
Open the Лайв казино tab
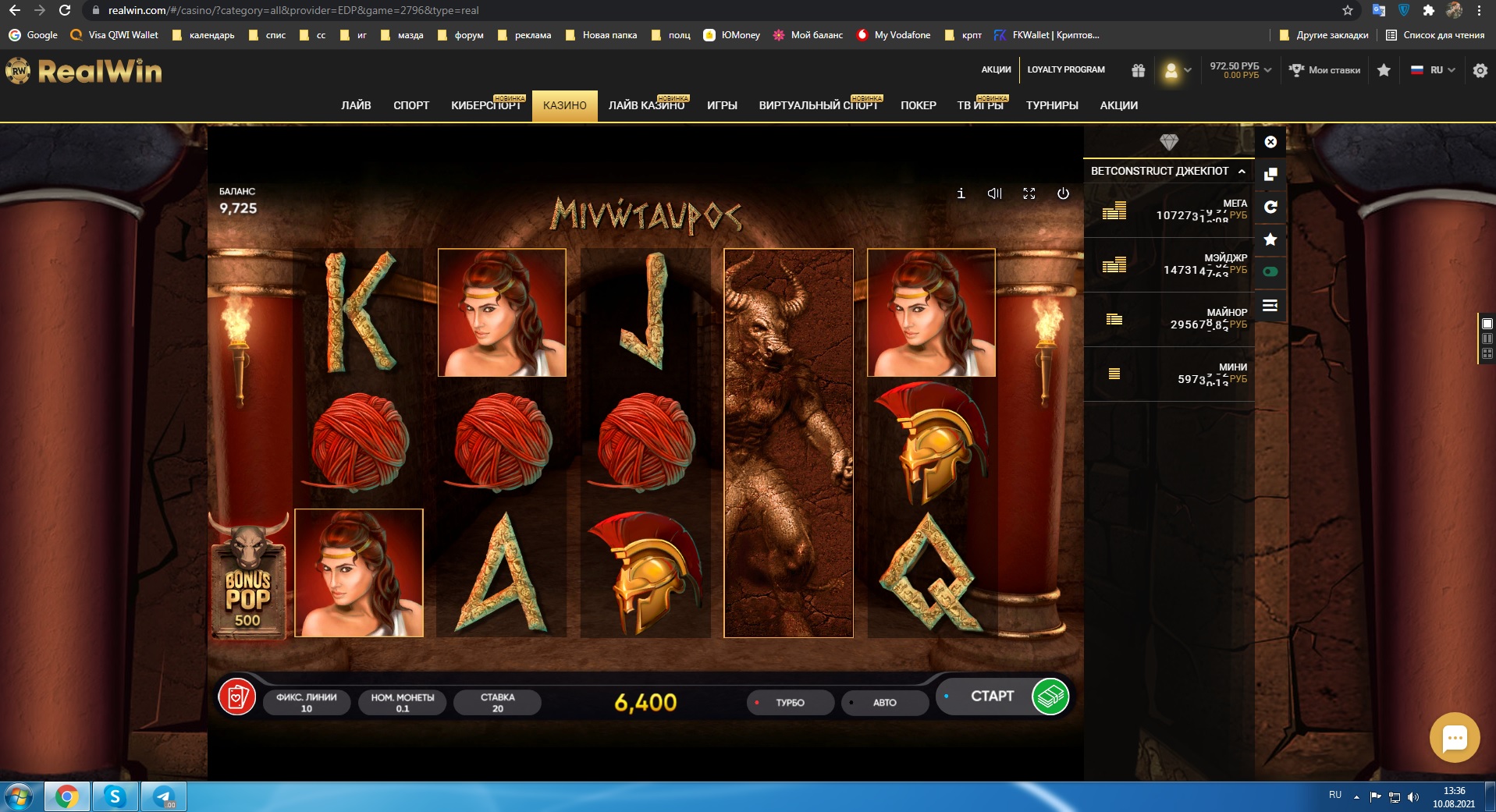point(647,105)
